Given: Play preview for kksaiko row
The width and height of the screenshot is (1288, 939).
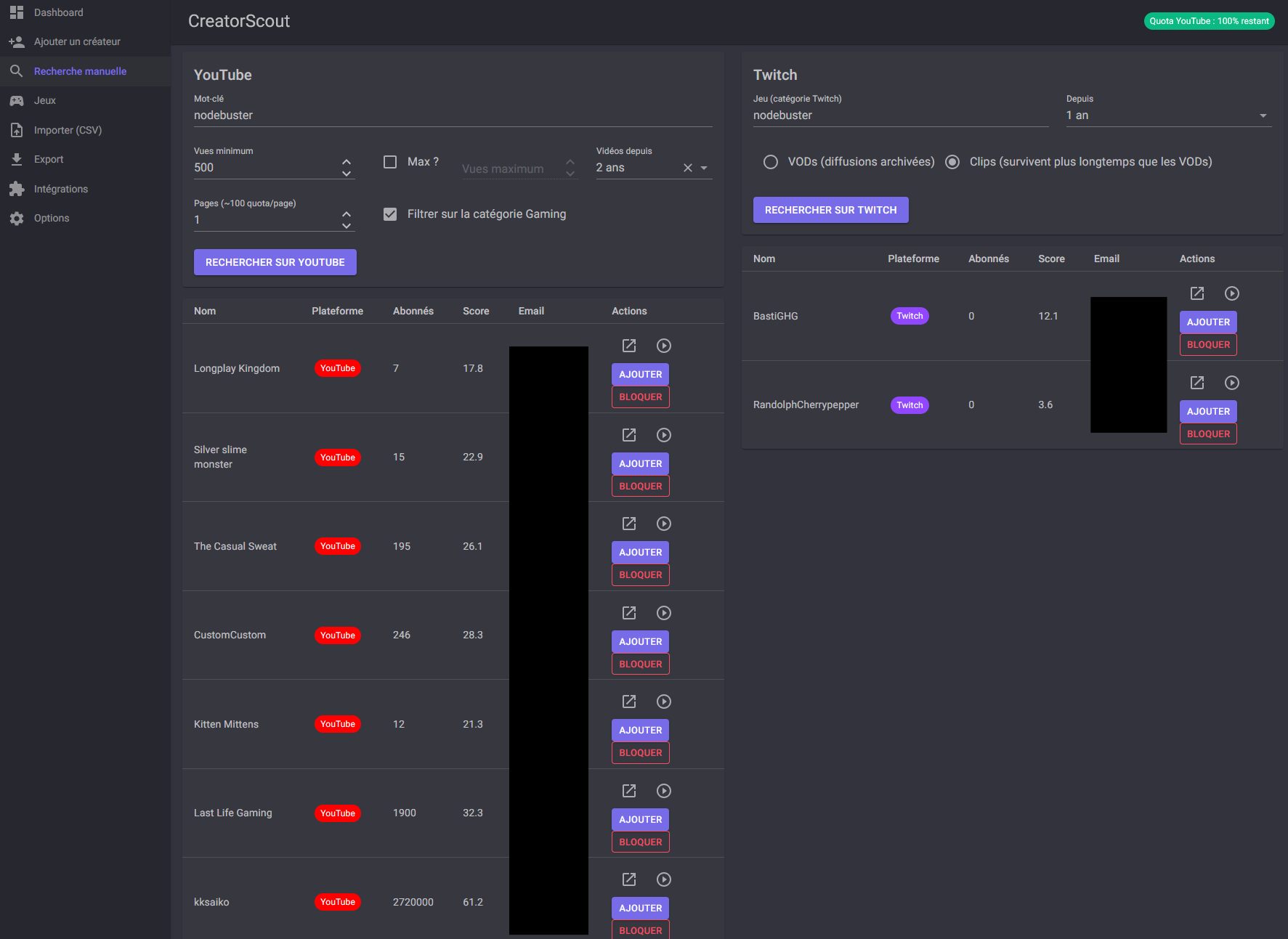Looking at the screenshot, I should coord(664,879).
